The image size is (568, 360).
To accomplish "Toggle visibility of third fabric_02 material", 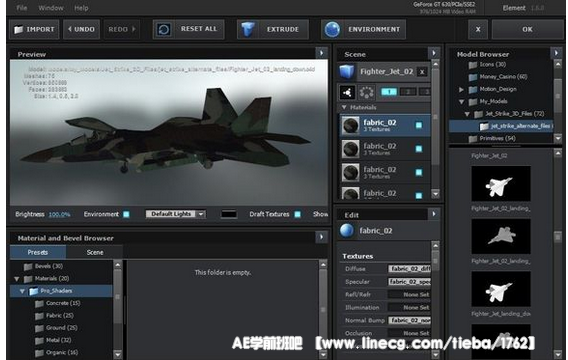I will (x=419, y=172).
